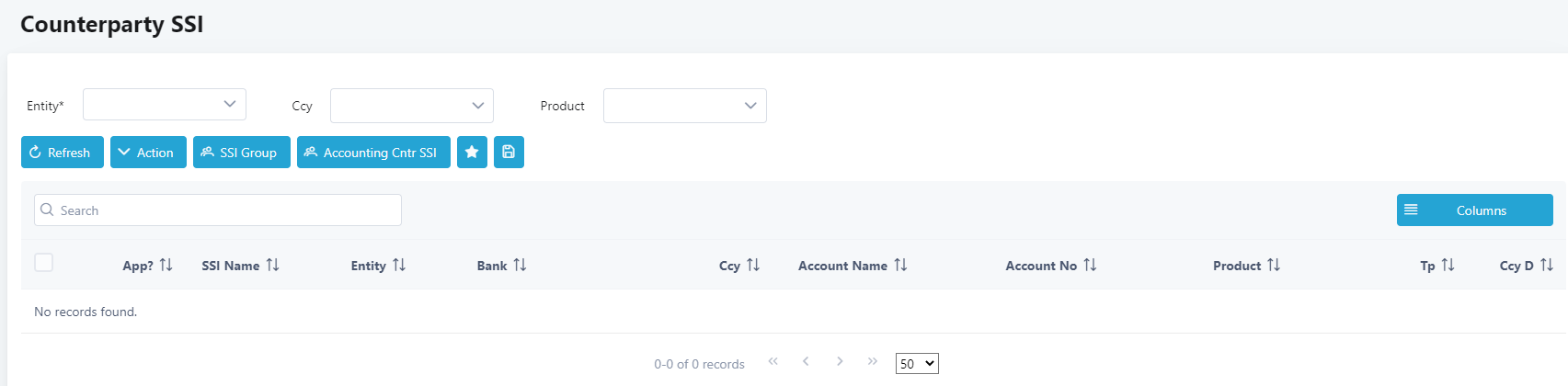Sort the Bank column
Image resolution: width=1568 pixels, height=386 pixels.
click(520, 265)
